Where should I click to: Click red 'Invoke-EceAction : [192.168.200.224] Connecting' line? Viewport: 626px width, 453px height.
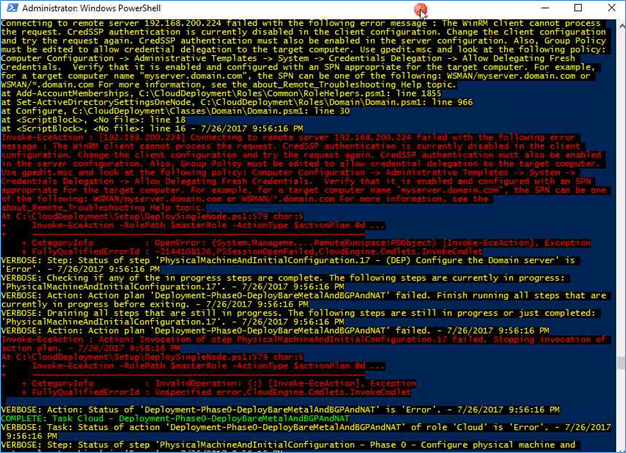[288, 137]
